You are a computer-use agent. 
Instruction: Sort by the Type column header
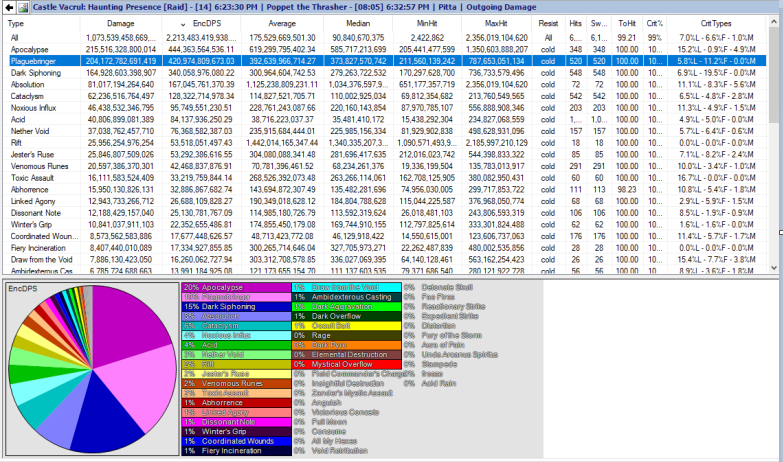[x=16, y=23]
